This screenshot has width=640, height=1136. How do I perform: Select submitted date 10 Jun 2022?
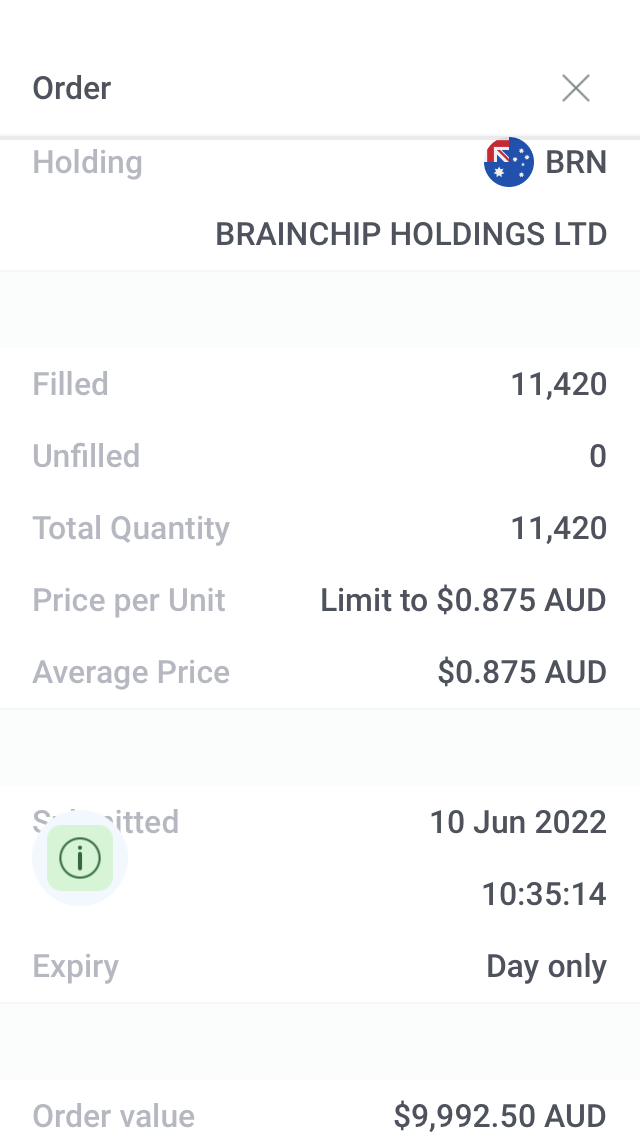click(518, 822)
